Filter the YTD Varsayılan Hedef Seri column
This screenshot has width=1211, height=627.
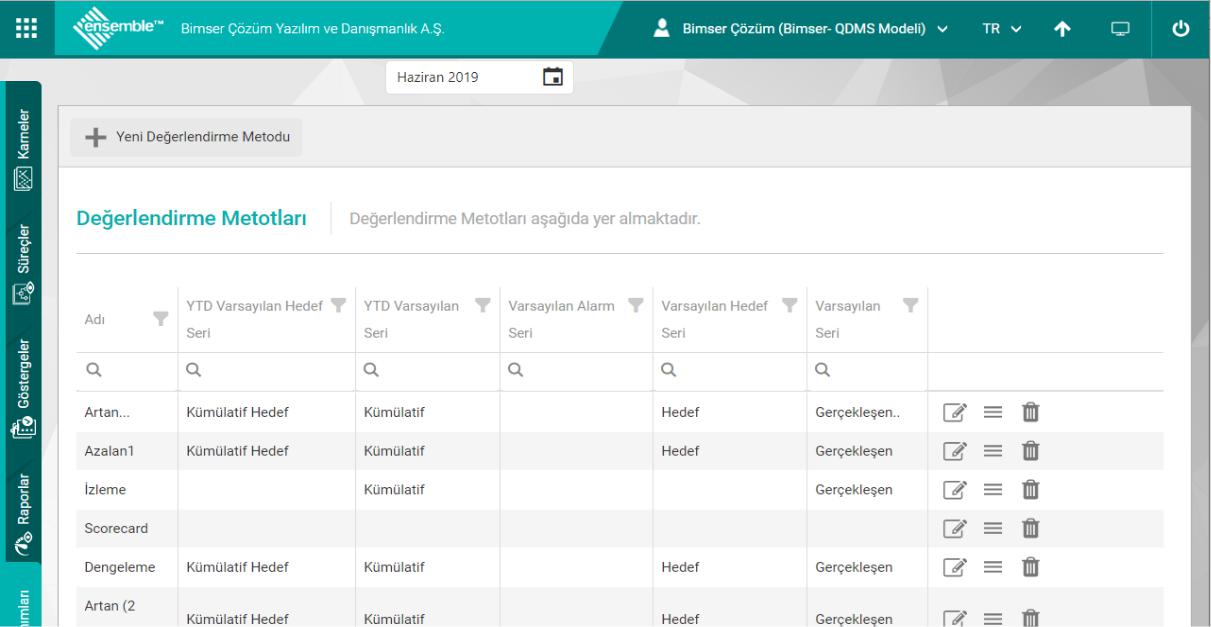(x=338, y=305)
